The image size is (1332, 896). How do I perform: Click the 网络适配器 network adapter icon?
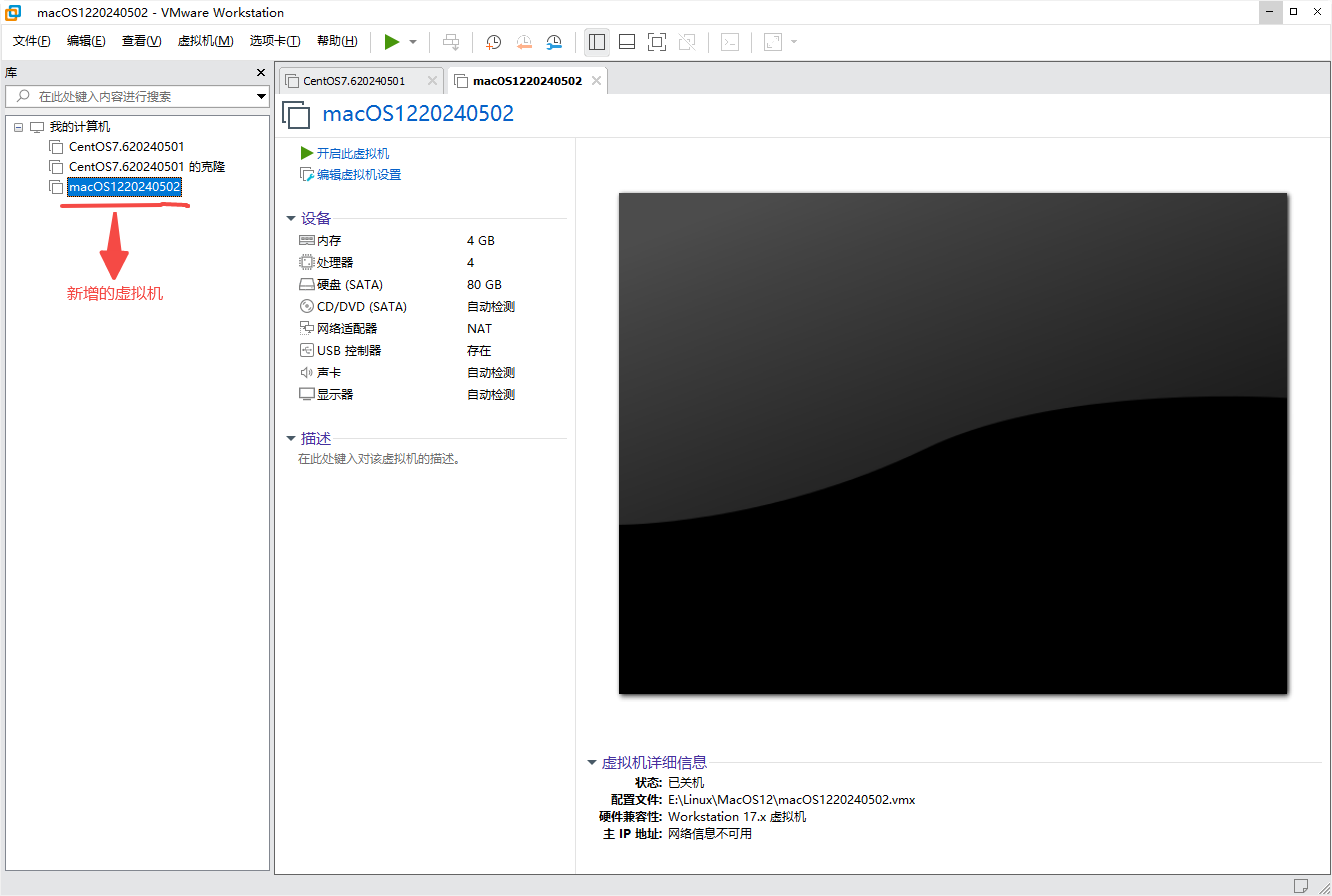(306, 328)
